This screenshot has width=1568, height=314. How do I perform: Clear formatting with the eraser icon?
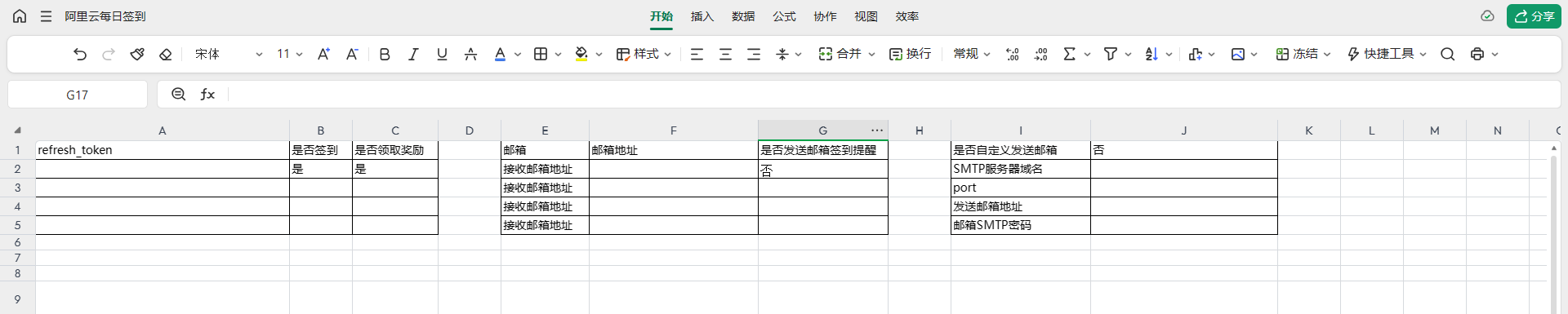[166, 54]
